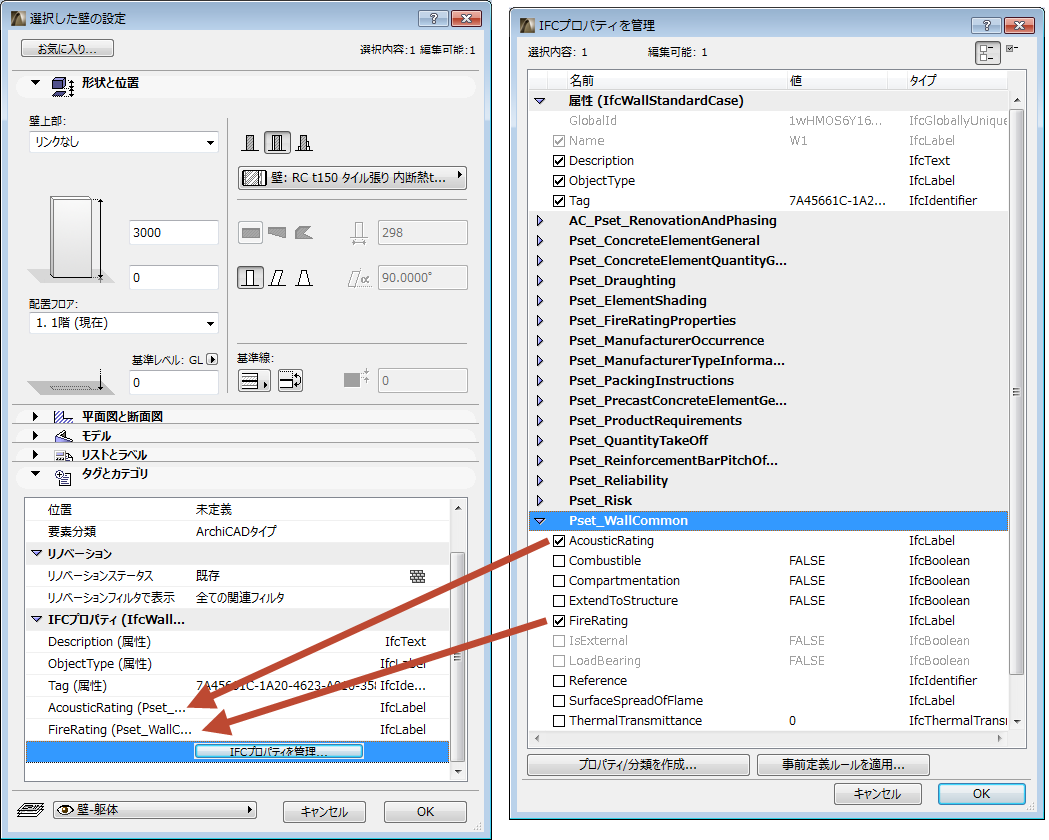Click the reference level GL arrow button
The image size is (1049, 840).
[212, 359]
